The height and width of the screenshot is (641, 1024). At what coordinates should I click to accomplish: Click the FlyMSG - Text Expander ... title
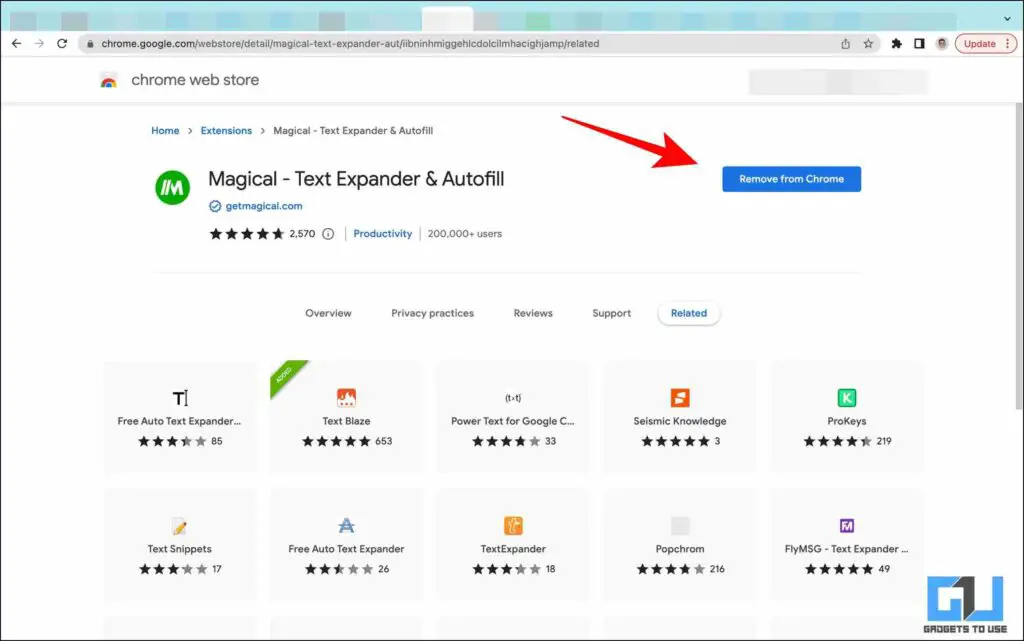click(846, 549)
